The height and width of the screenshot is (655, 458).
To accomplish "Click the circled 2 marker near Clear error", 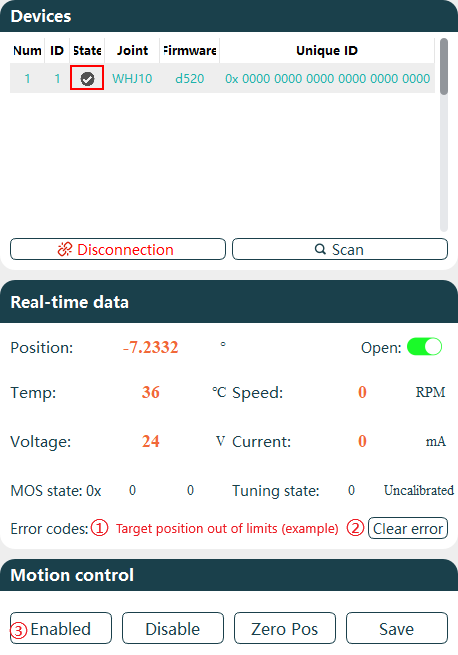I will (x=356, y=528).
